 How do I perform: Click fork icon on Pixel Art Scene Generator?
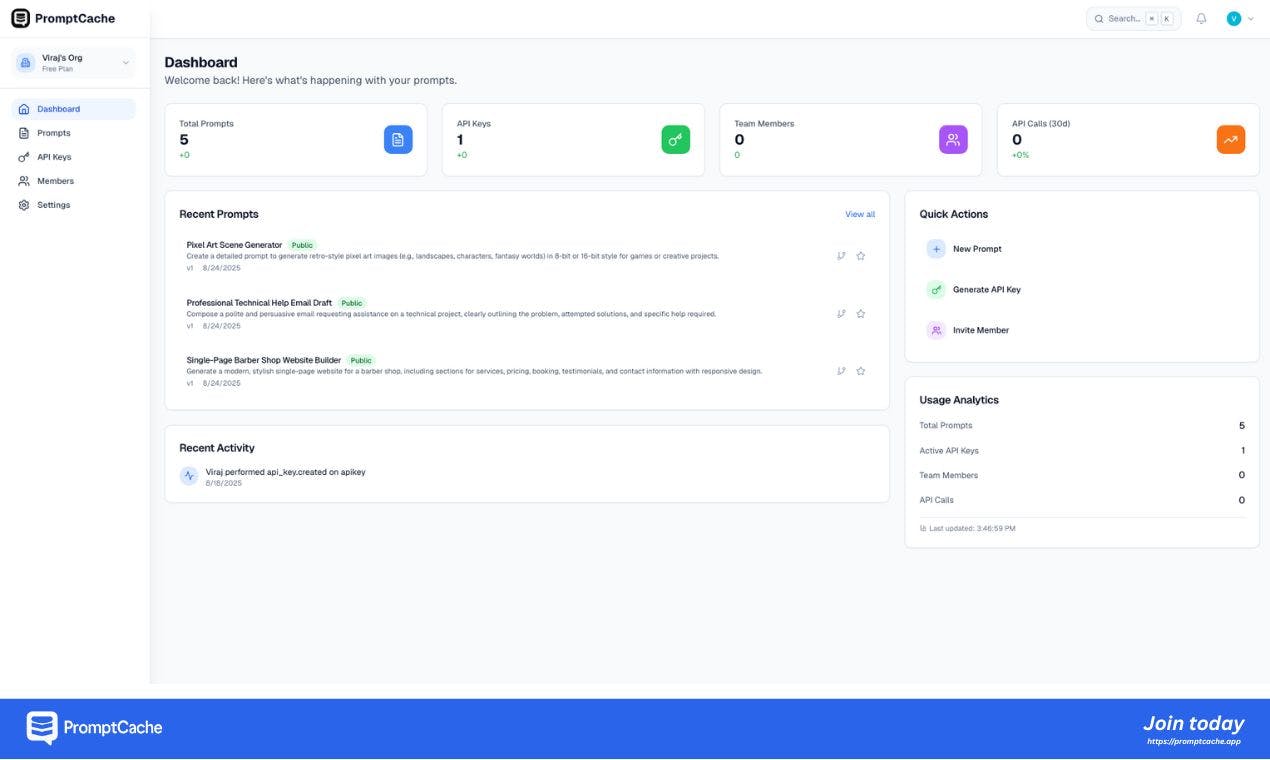pyautogui.click(x=841, y=256)
